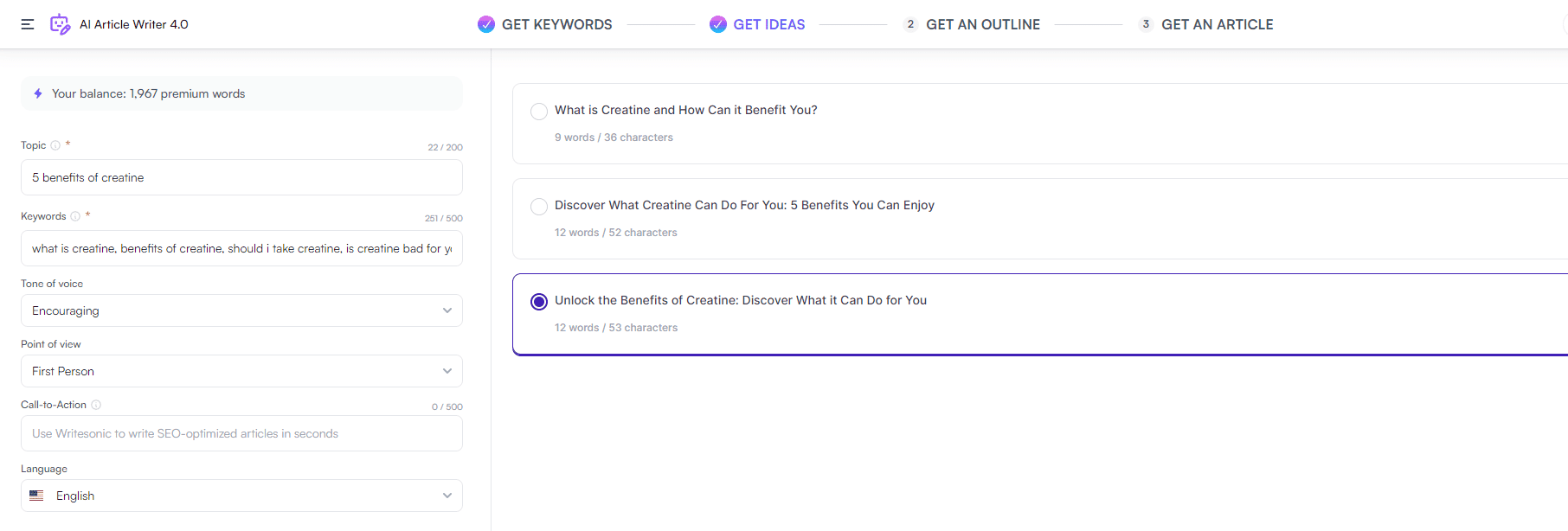Click the Get Ideas checkmark icon
This screenshot has height=531, width=1568.
[x=718, y=24]
